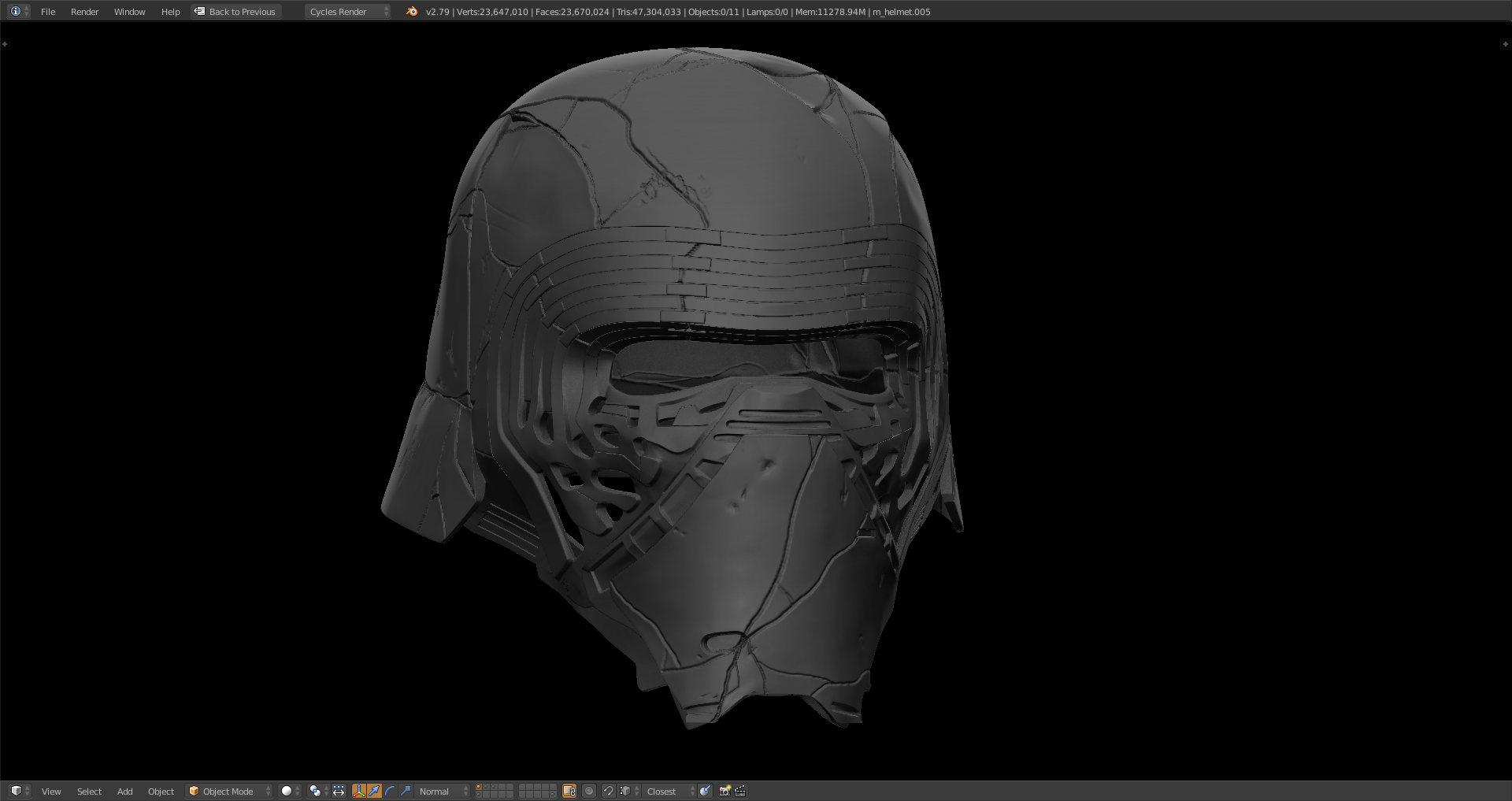Toggle snap during transform magnet
Screen dimensions: 1512x801
(608, 791)
